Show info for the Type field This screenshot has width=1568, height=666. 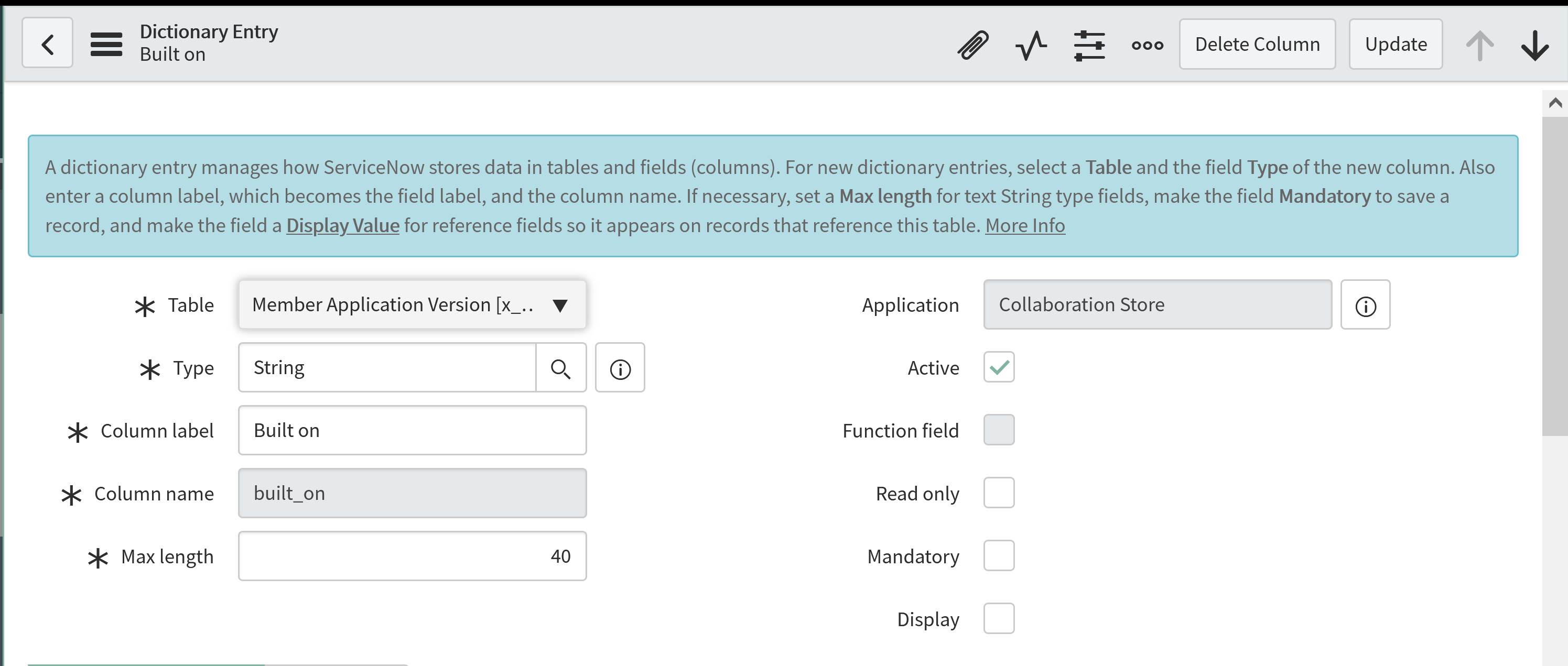pos(620,368)
